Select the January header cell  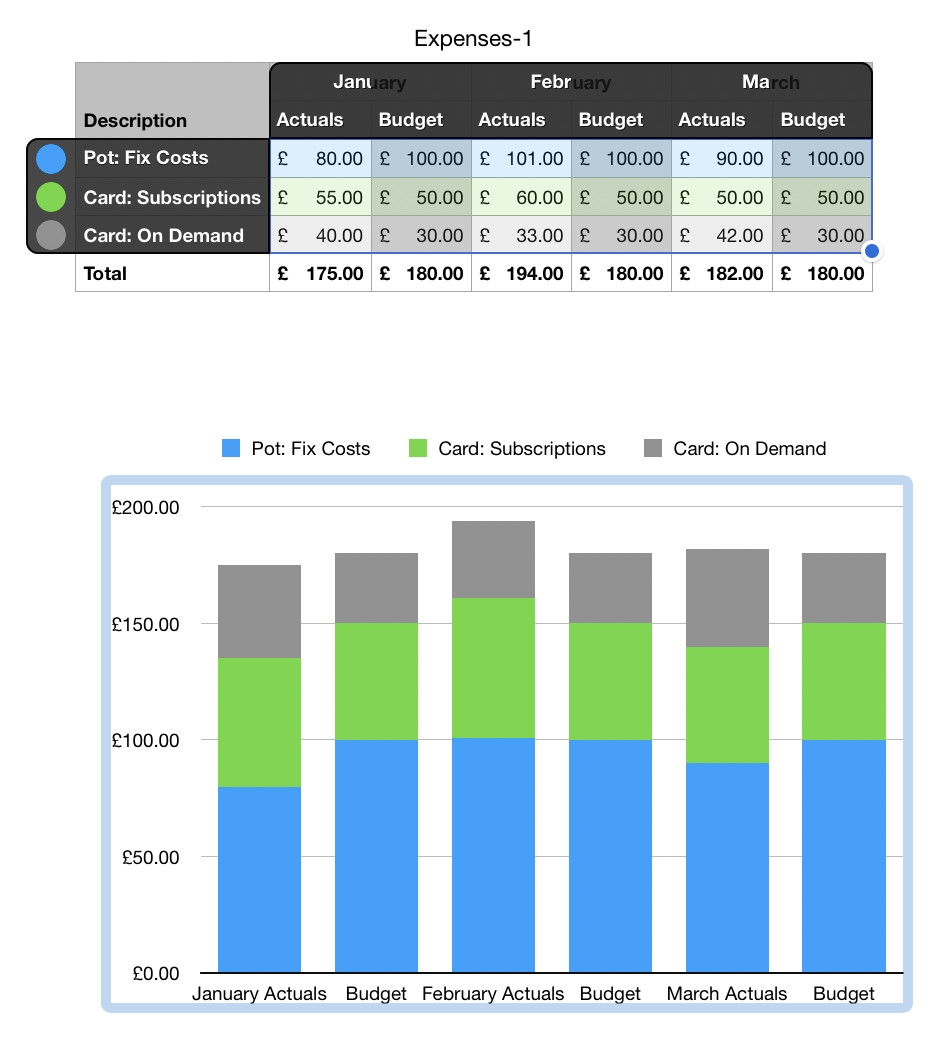tap(370, 83)
